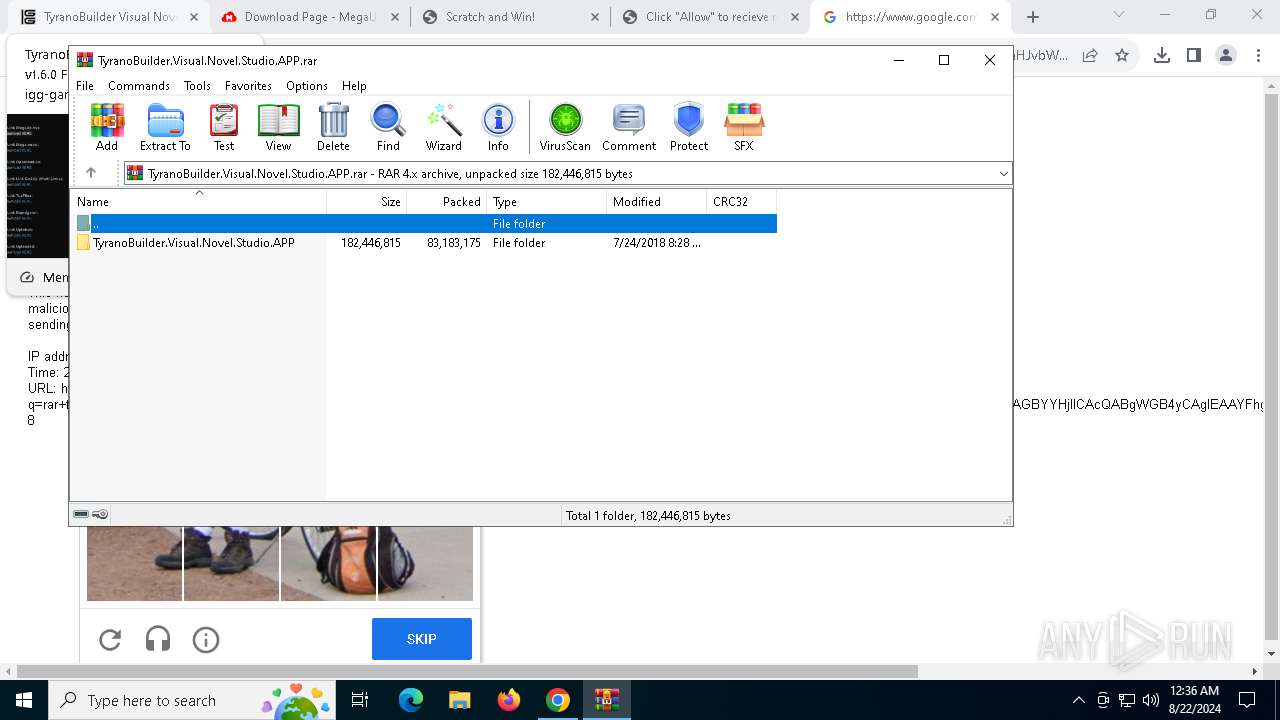Click the Test archive icon

224,127
